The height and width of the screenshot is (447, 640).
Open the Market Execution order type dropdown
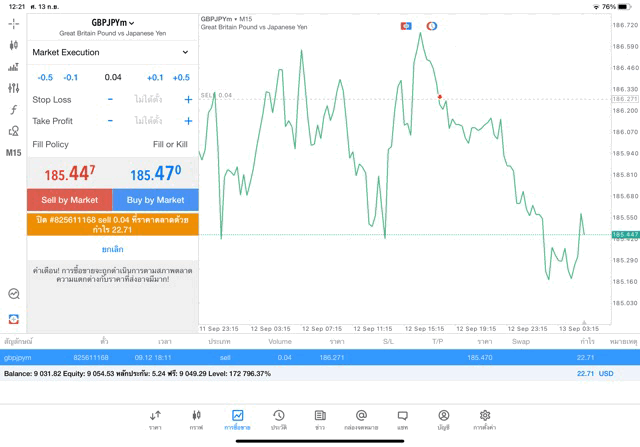[111, 52]
